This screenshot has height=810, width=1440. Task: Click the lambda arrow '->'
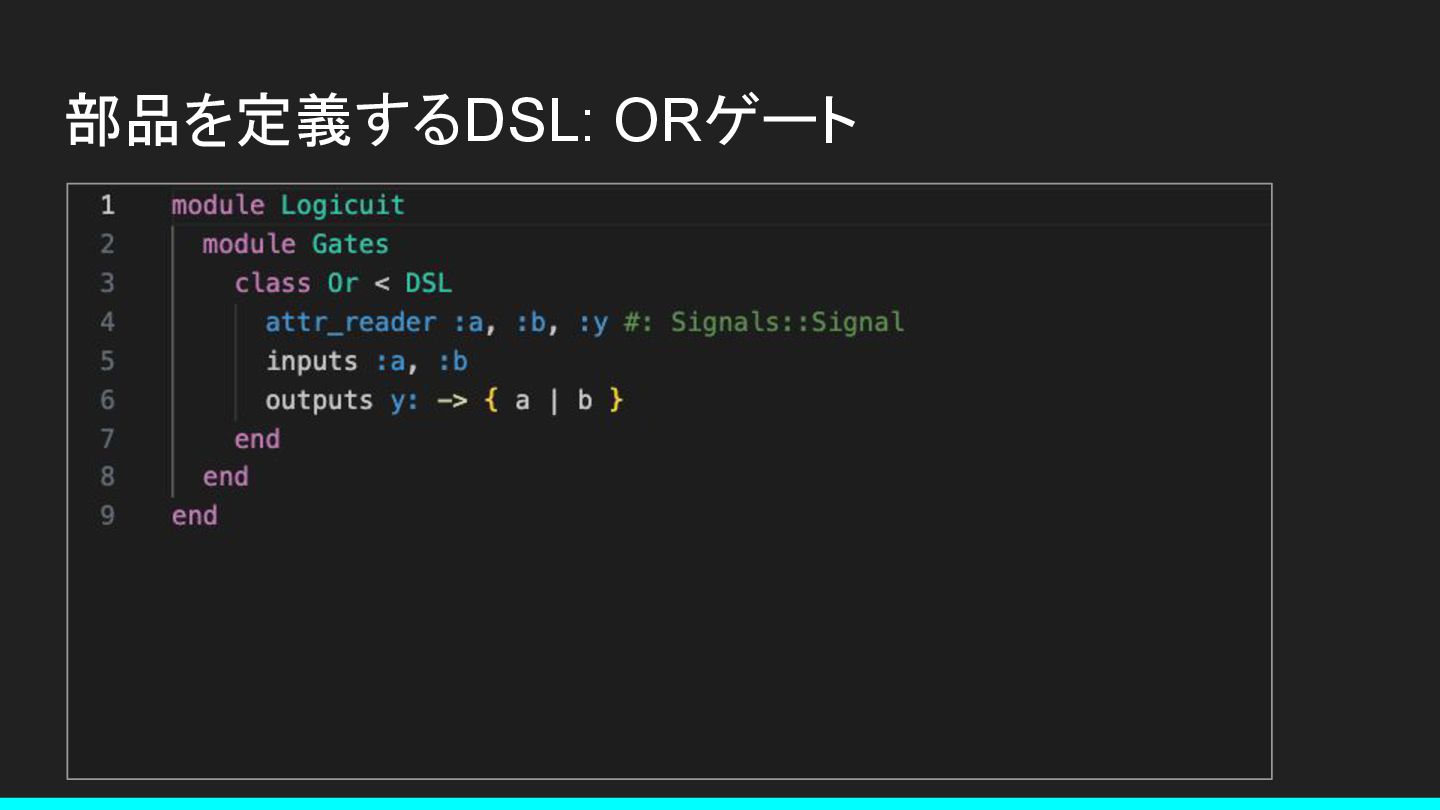tap(452, 401)
